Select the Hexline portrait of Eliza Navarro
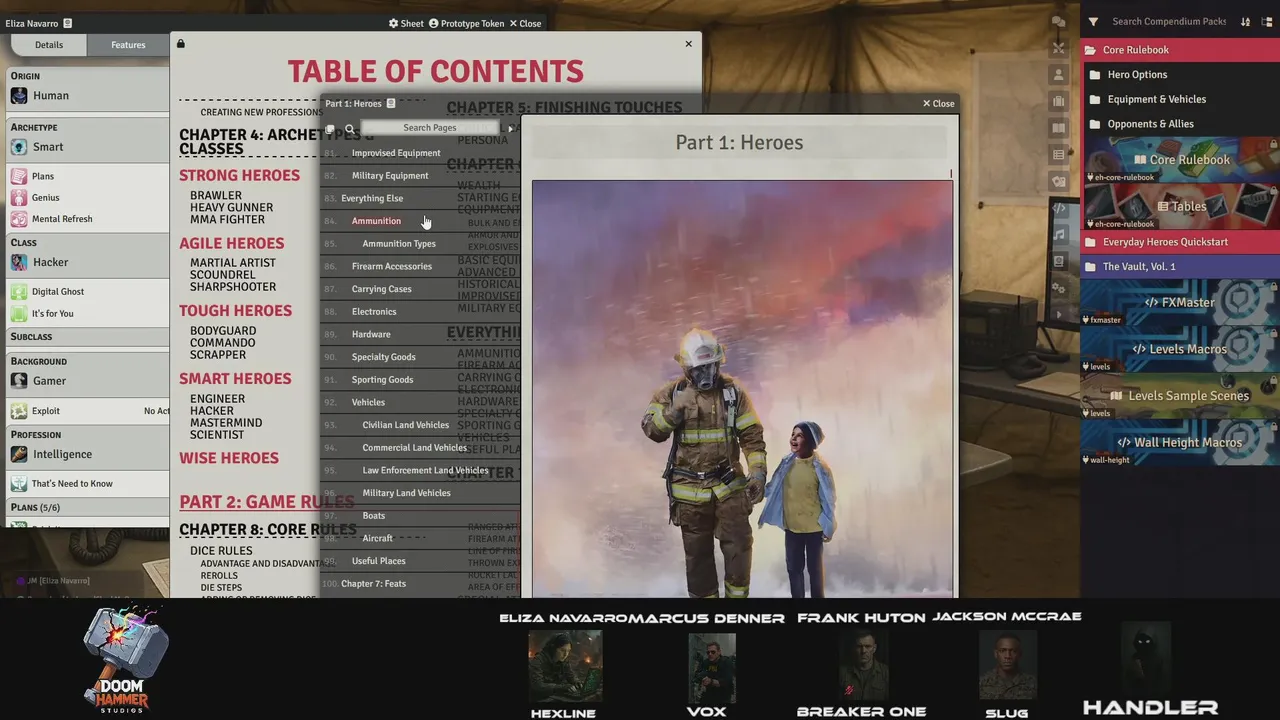 click(x=565, y=666)
